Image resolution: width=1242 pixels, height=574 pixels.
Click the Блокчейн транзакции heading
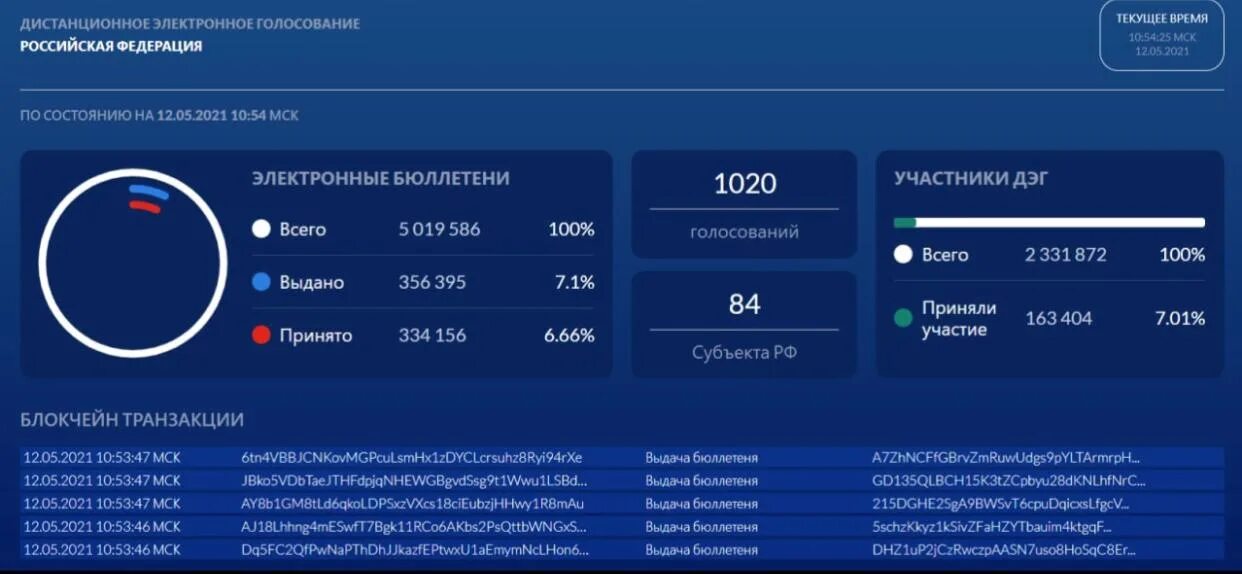[x=132, y=420]
